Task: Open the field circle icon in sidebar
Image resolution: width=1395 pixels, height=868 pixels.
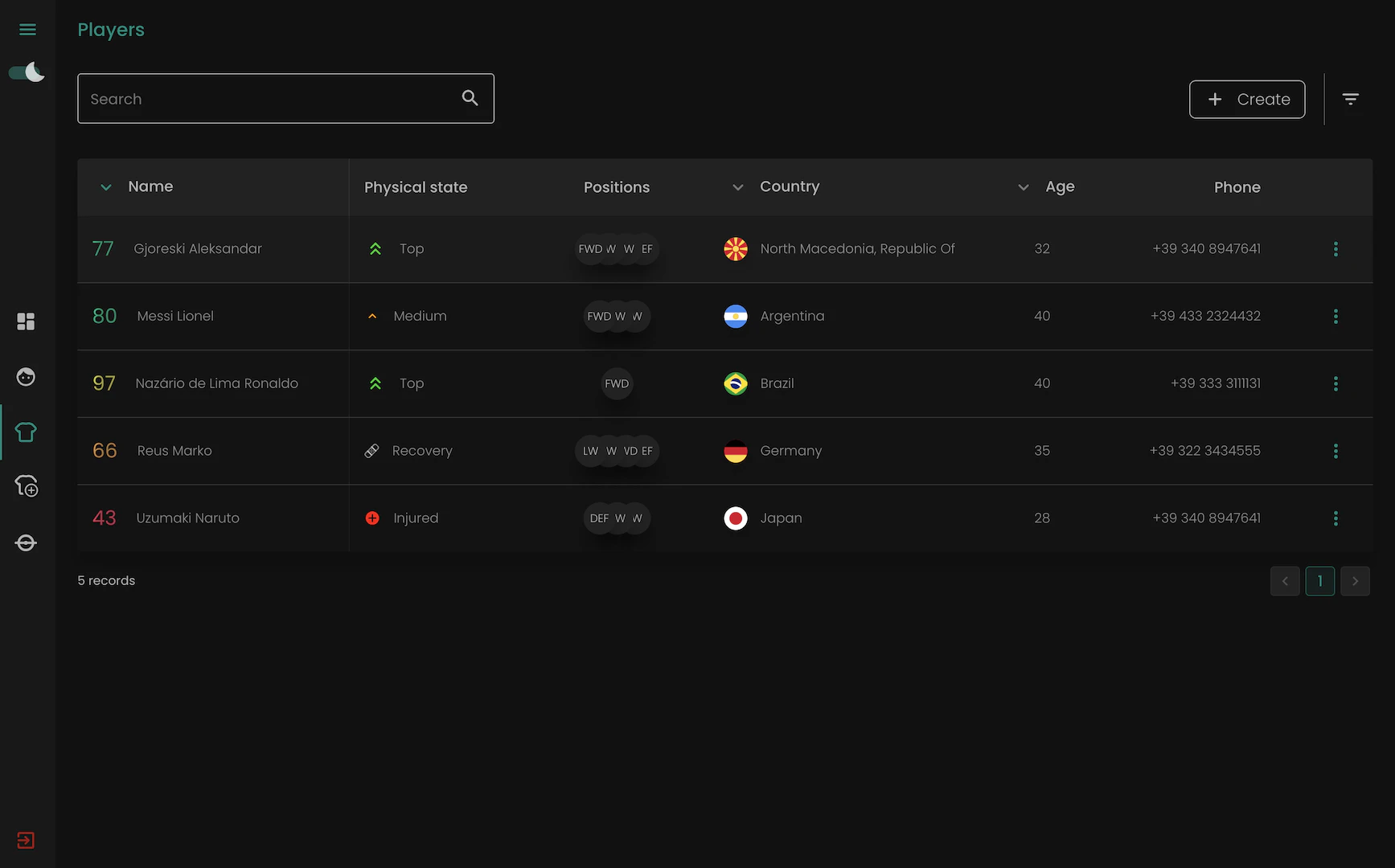Action: (26, 543)
